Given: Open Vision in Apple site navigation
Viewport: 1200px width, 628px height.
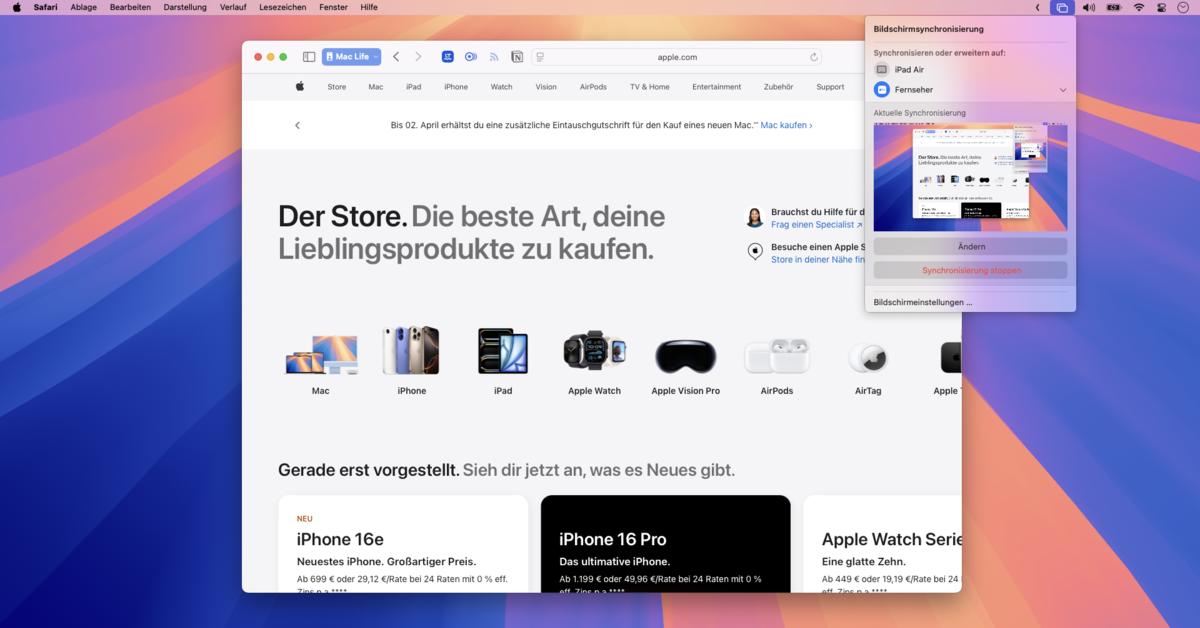Looking at the screenshot, I should (x=546, y=87).
